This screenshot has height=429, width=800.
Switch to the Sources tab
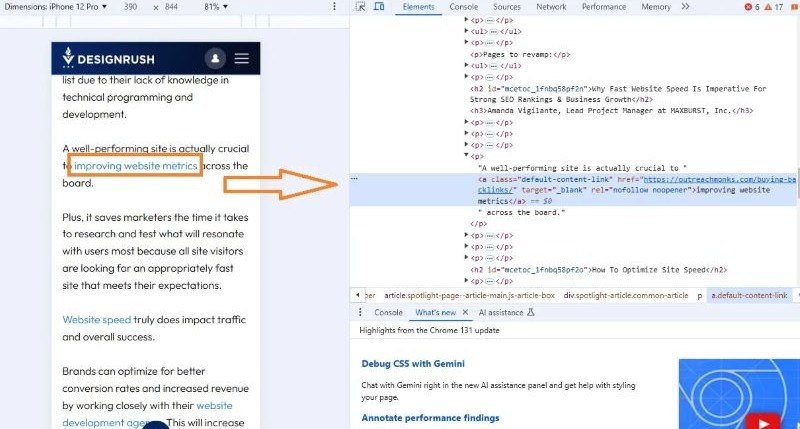coord(506,7)
